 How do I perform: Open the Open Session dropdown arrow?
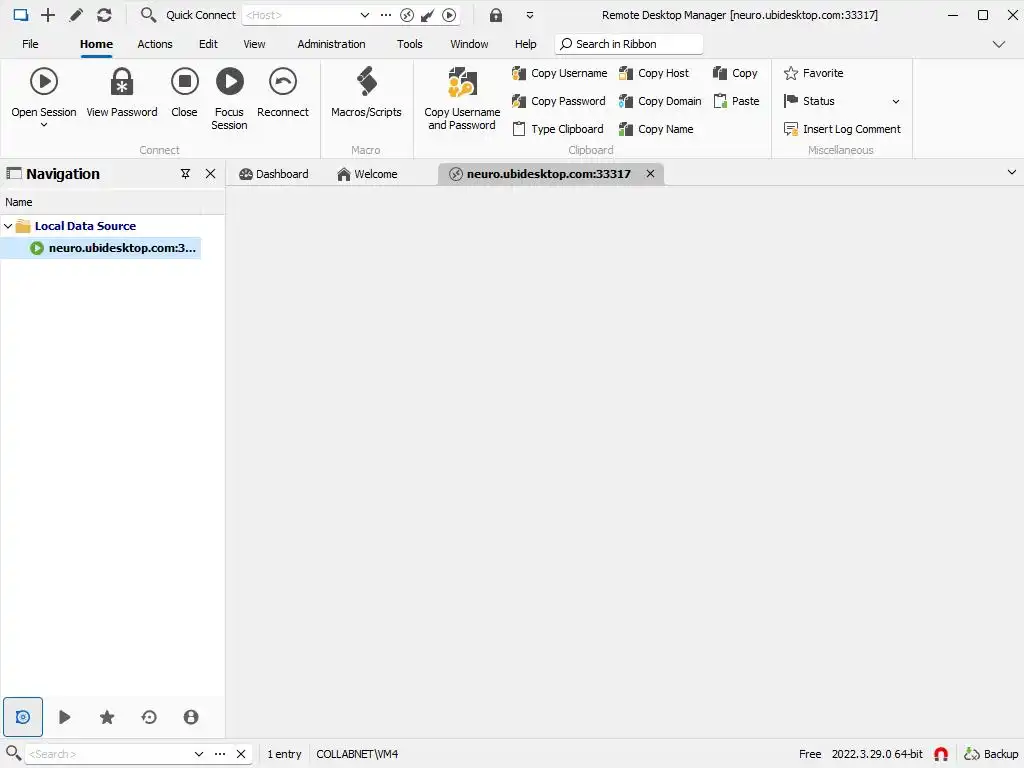44,125
